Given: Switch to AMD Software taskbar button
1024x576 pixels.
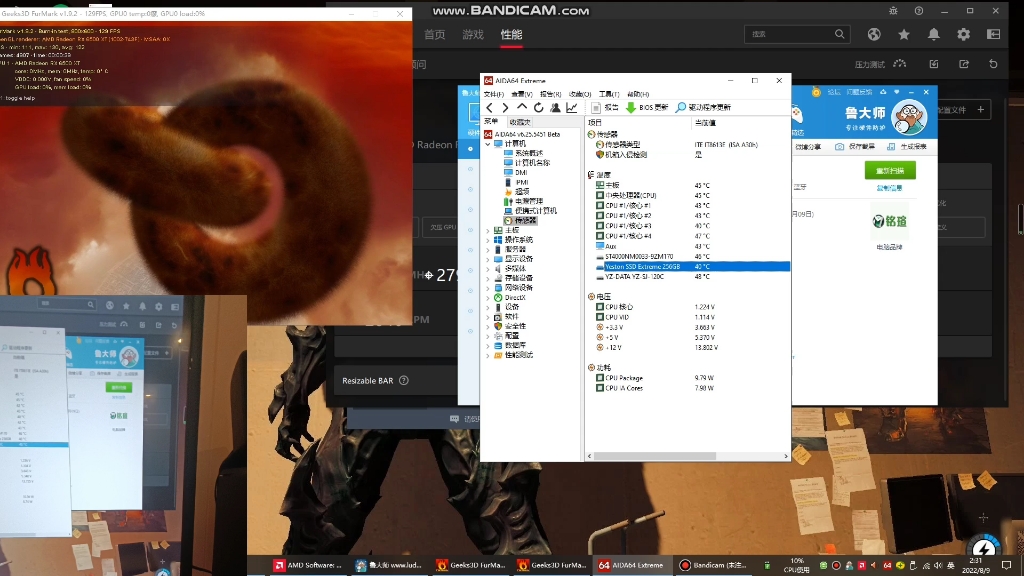Looking at the screenshot, I should point(308,566).
